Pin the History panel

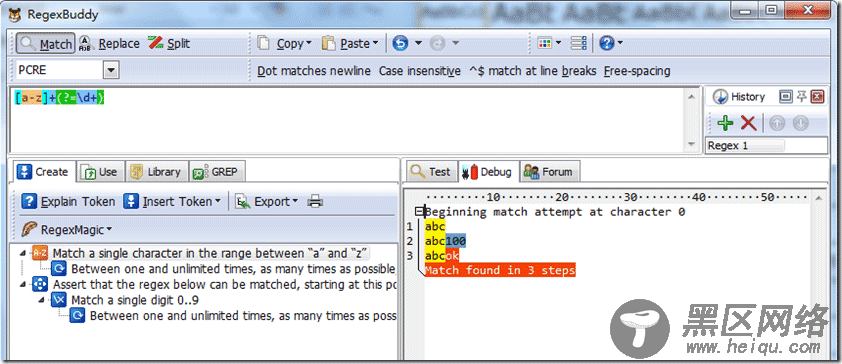click(x=801, y=97)
